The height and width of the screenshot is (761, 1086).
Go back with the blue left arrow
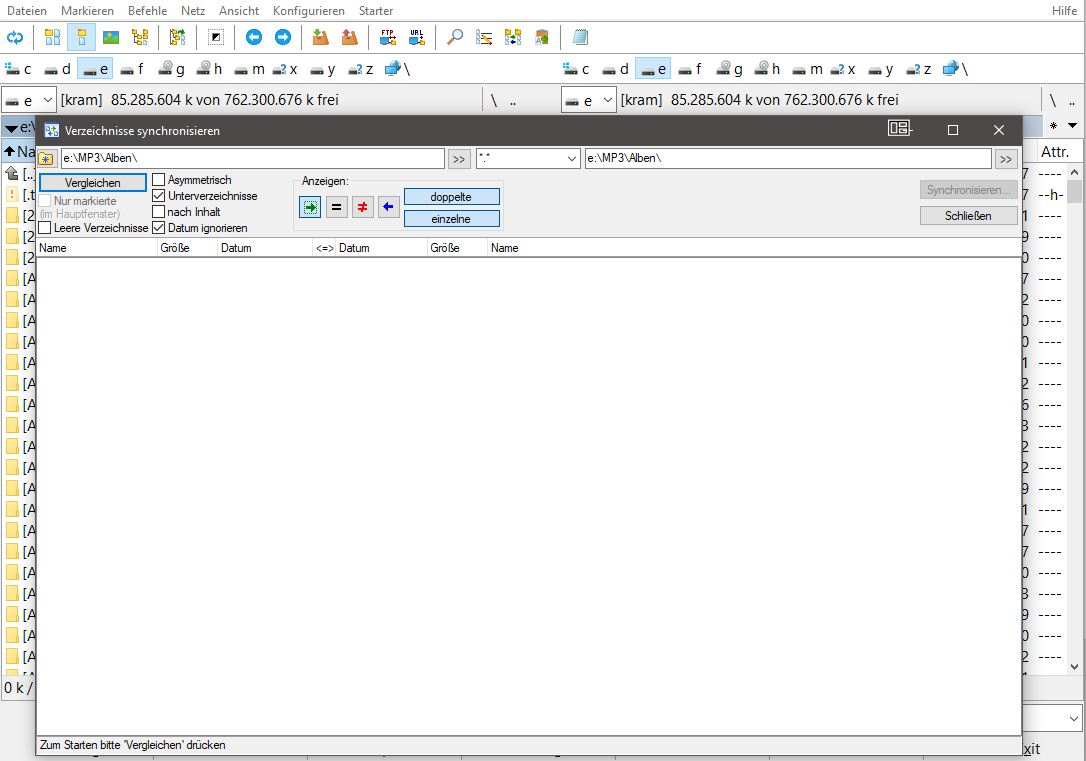(254, 37)
